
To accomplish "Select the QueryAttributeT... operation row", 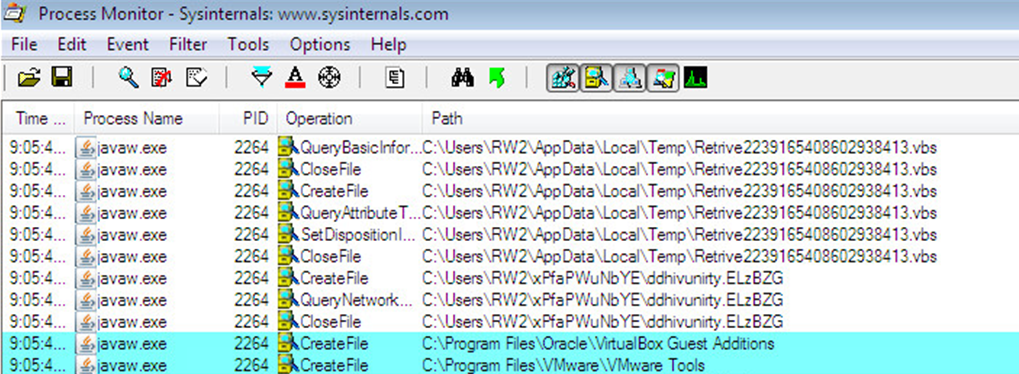I will coord(510,213).
